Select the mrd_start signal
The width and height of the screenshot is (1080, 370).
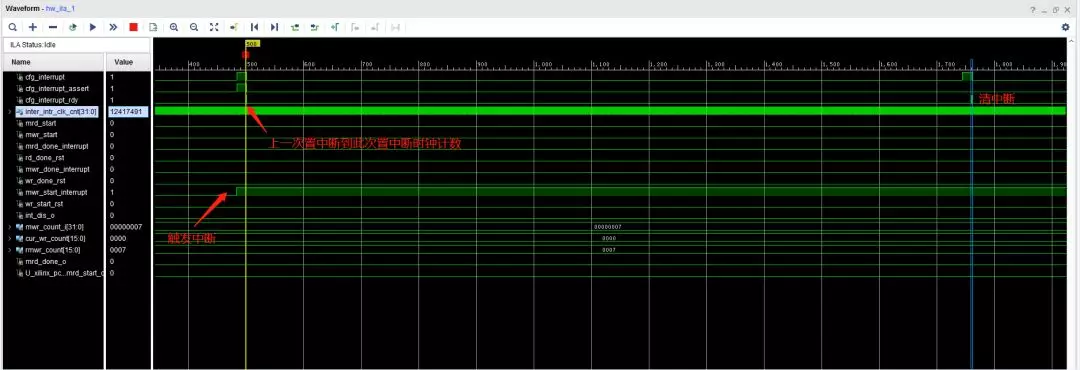click(41, 123)
